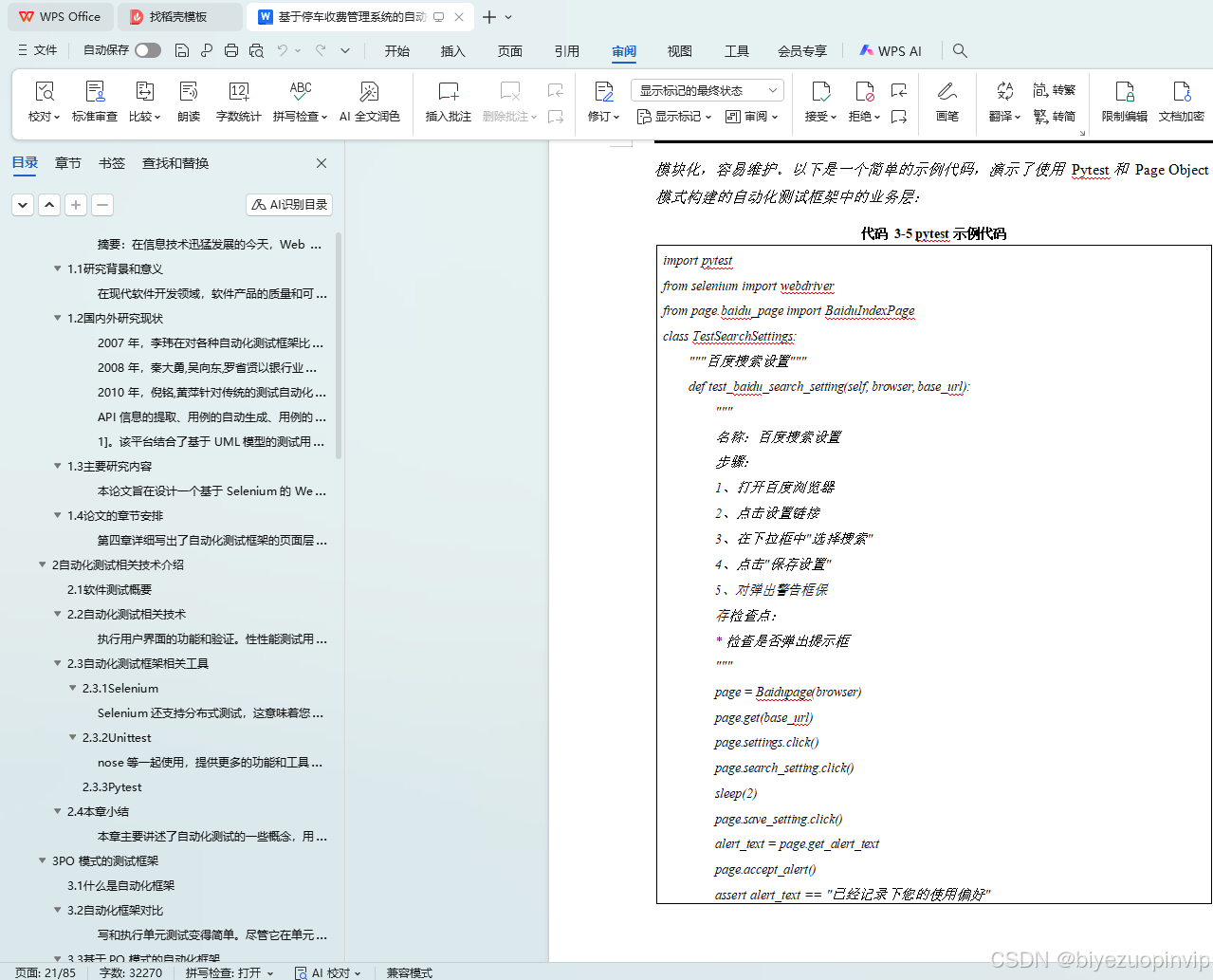The width and height of the screenshot is (1213, 980).
Task: Collapse the 2自动化测试相关技术介绍 outline section
Action: pyautogui.click(x=42, y=564)
